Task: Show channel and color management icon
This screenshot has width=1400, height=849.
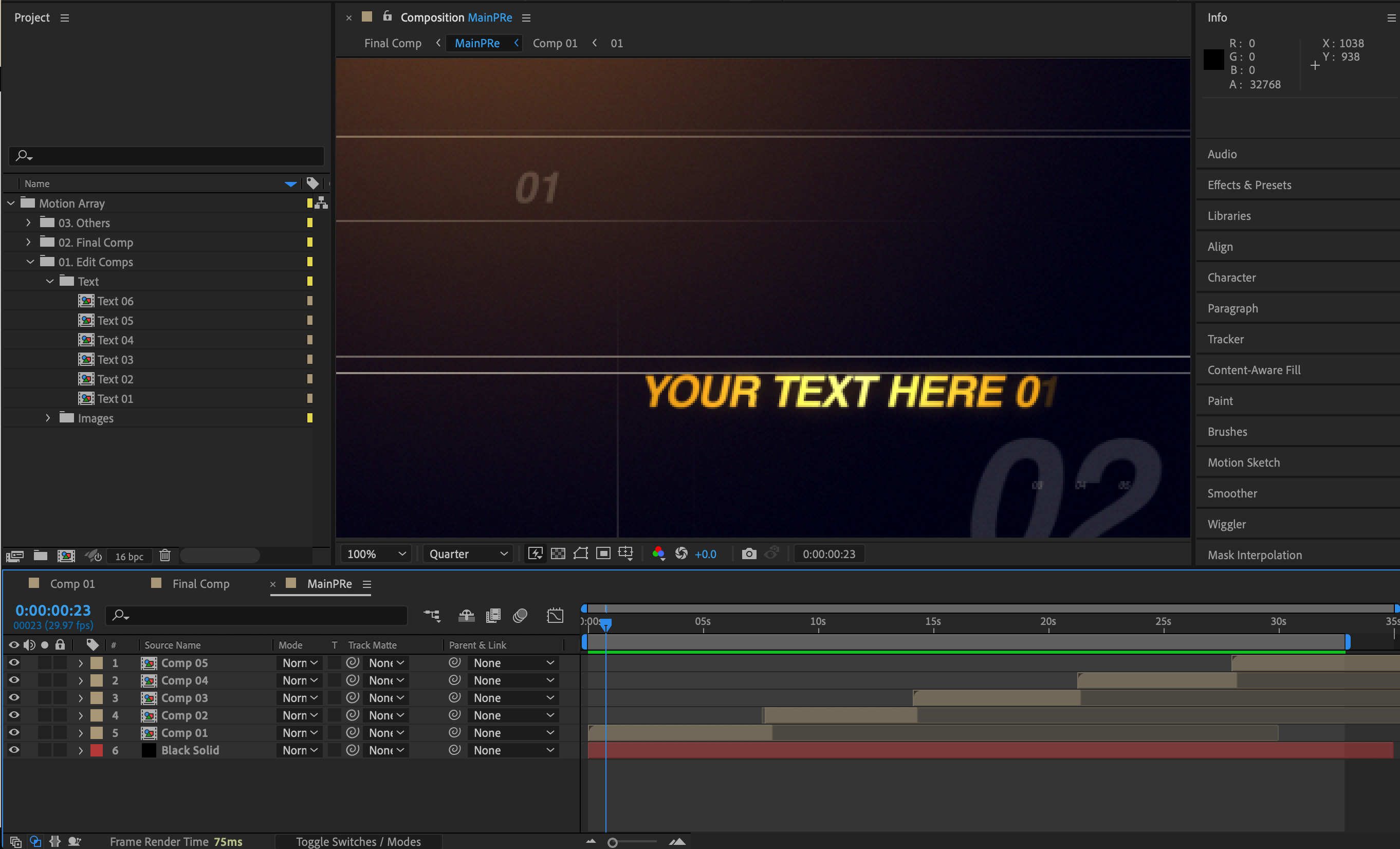Action: (658, 553)
